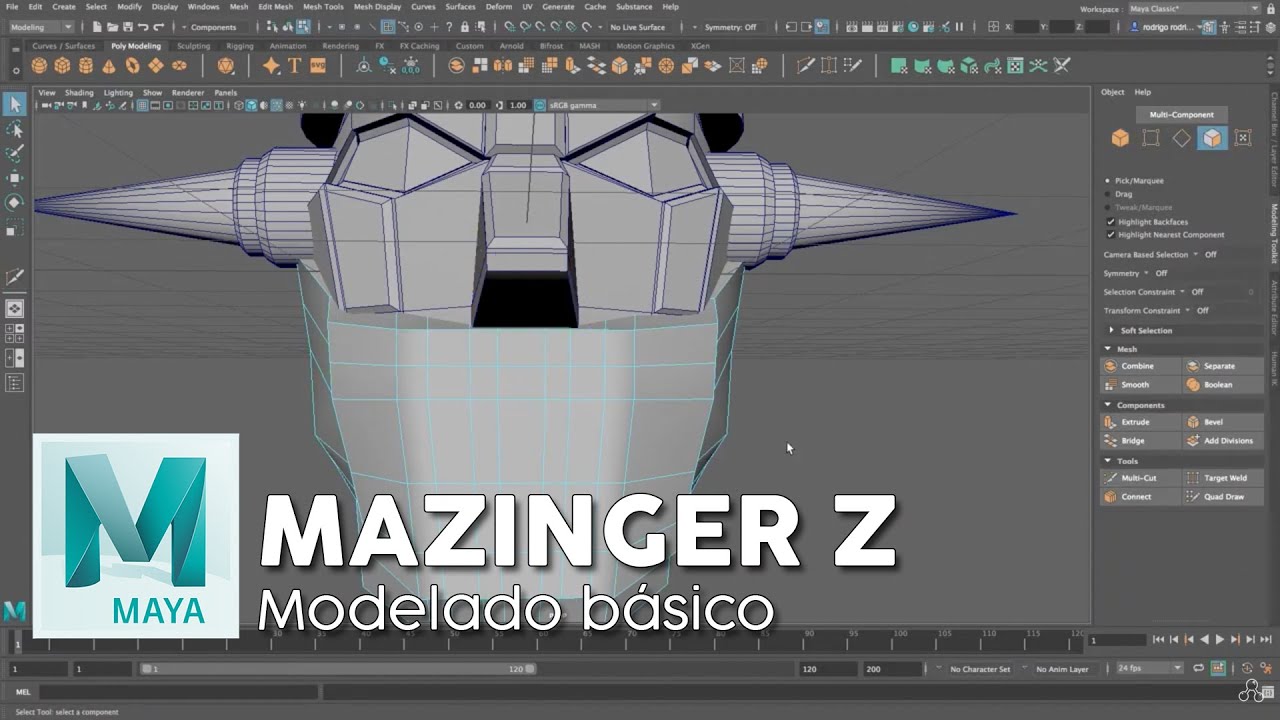Click the Bevel button
Screen dimensions: 1280x720
(x=1222, y=422)
